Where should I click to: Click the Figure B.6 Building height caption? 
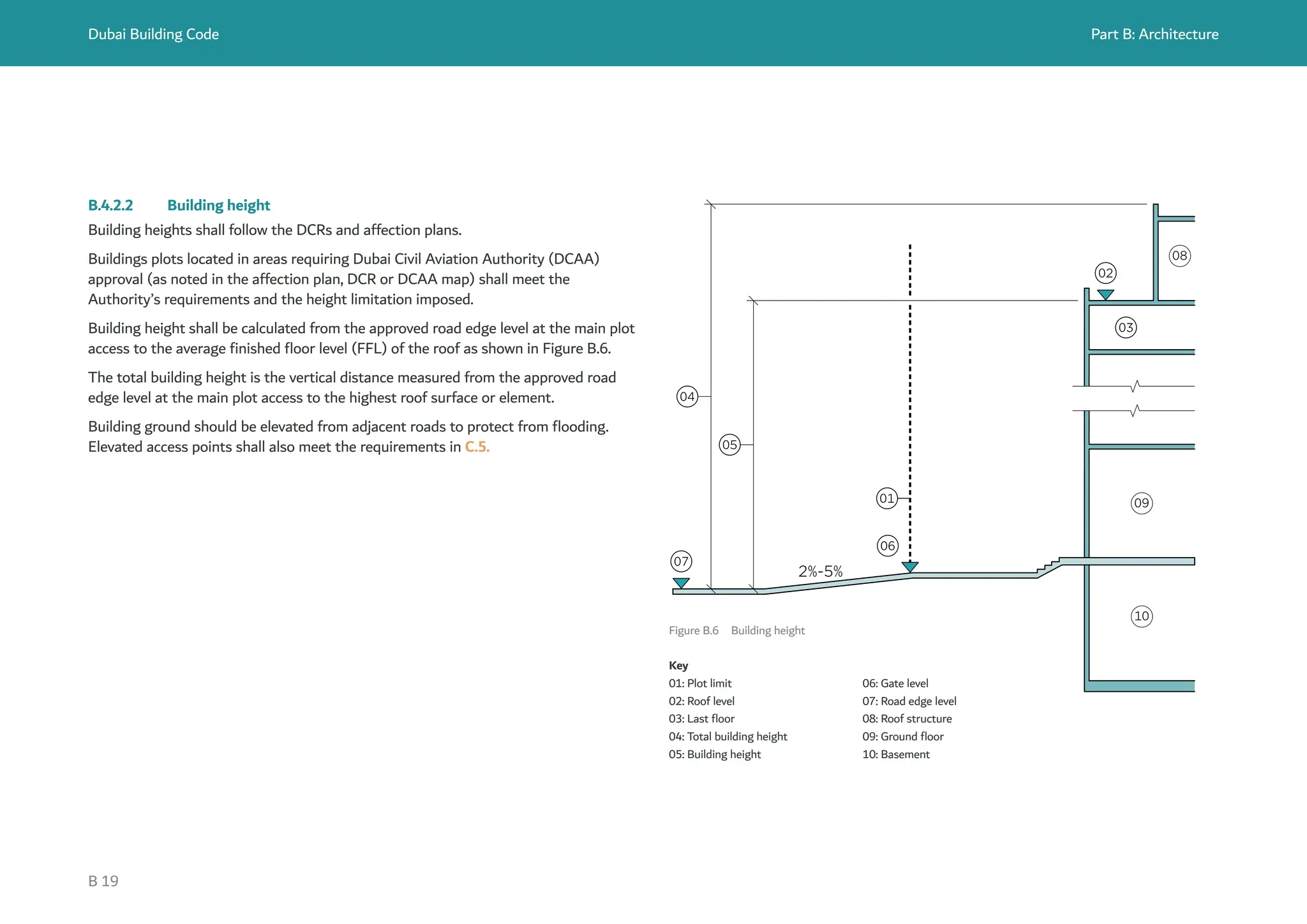click(x=736, y=630)
